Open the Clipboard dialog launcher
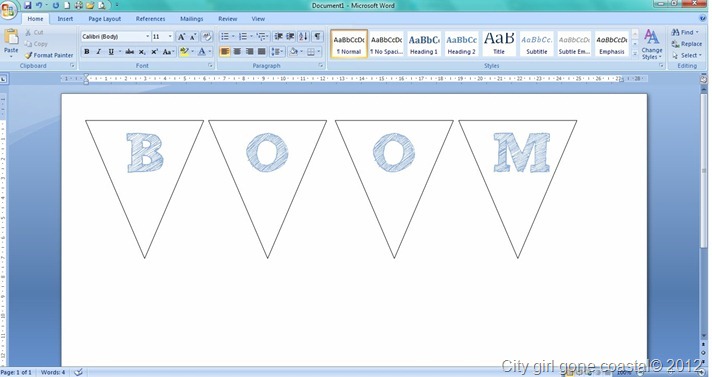712x377 pixels. pos(72,66)
